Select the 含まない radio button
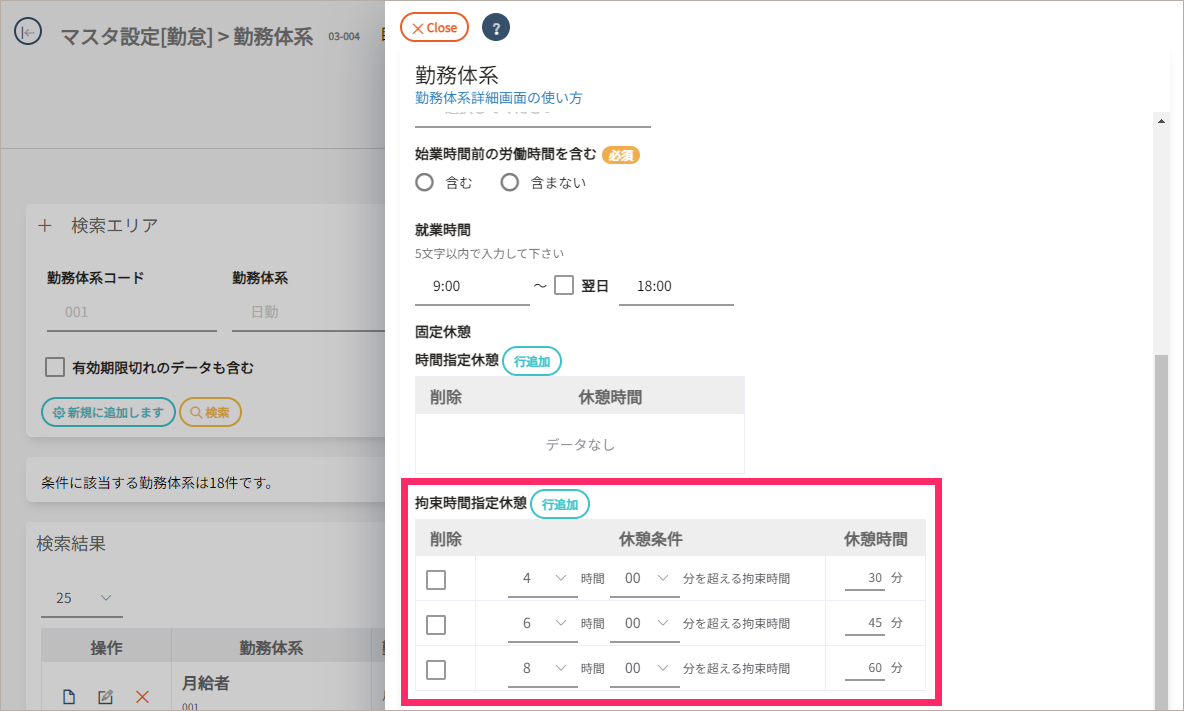Viewport: 1184px width, 711px height. [x=510, y=182]
